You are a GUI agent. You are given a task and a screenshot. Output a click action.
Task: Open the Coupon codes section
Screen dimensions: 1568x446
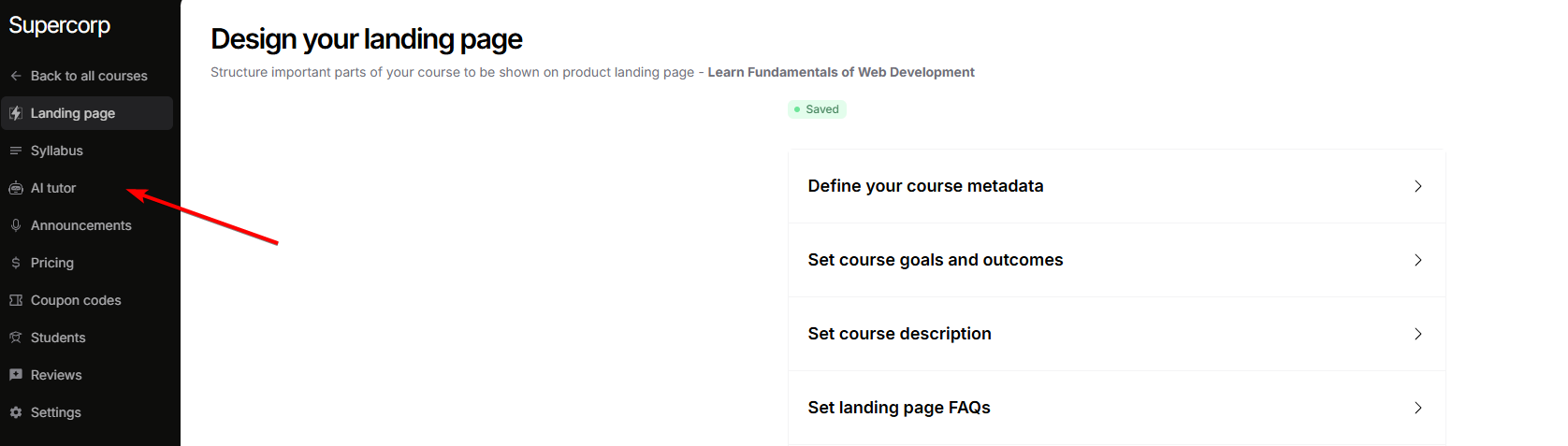pos(76,300)
